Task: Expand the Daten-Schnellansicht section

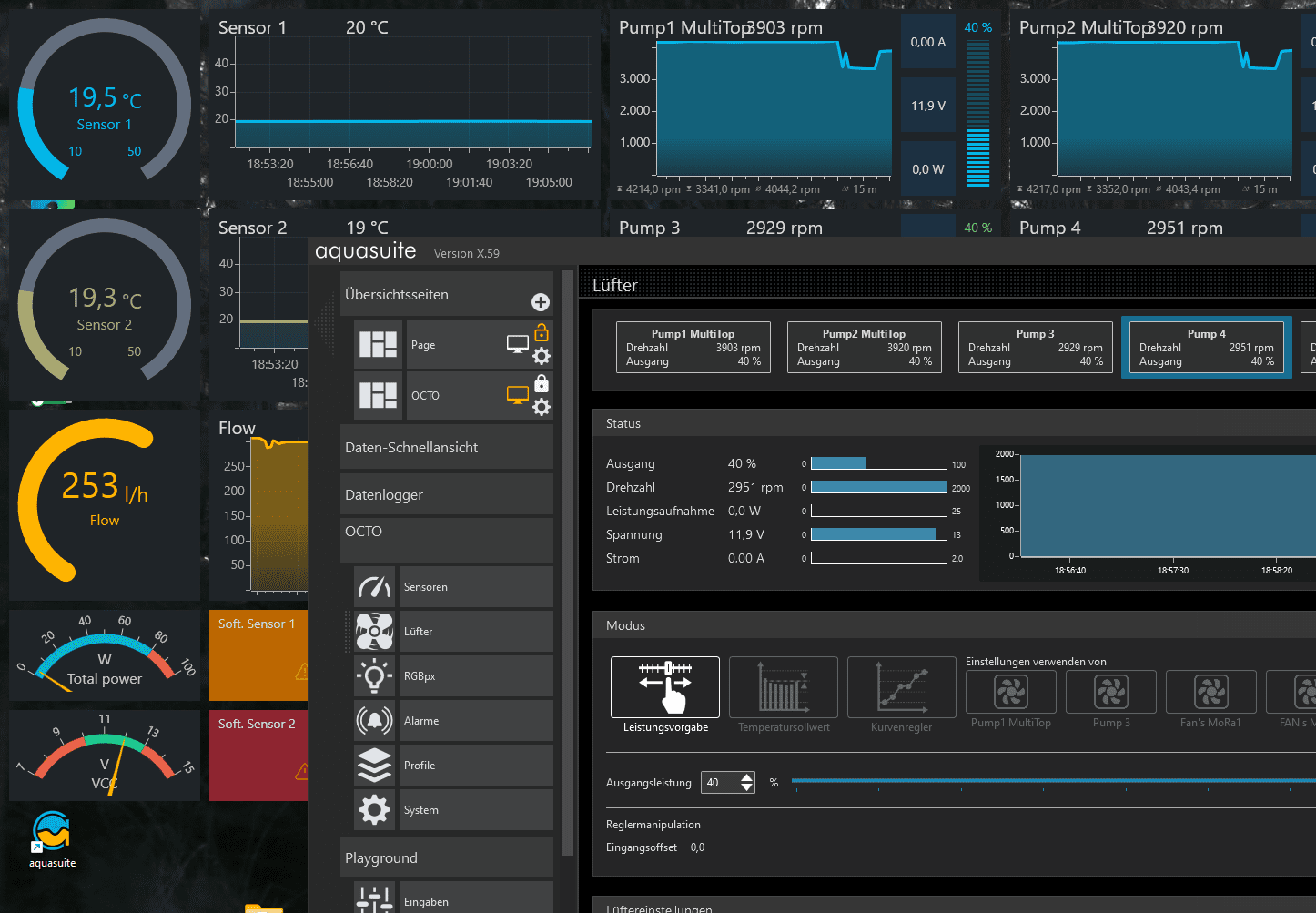Action: tap(447, 447)
